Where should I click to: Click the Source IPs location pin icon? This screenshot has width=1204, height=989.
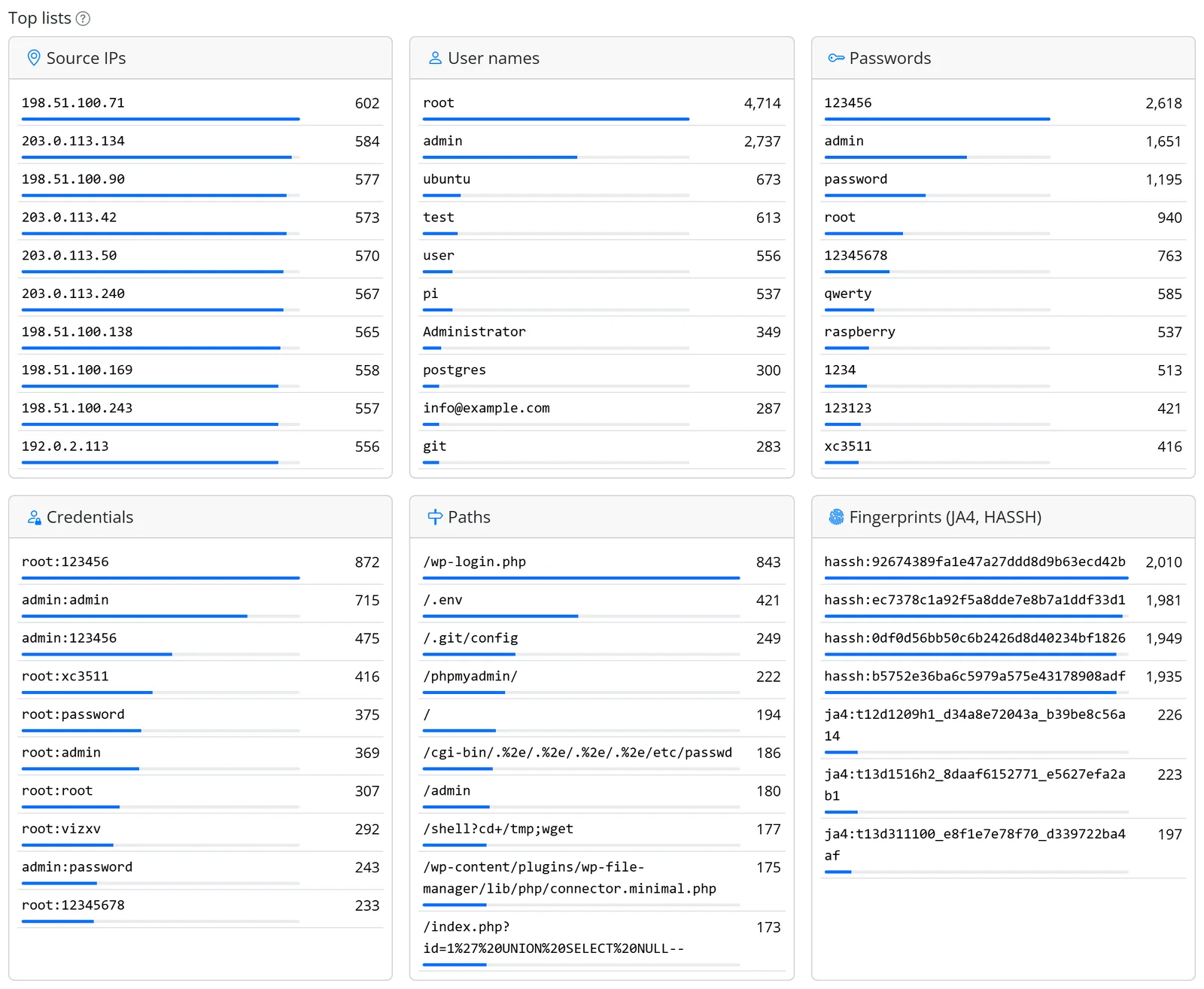[x=34, y=58]
